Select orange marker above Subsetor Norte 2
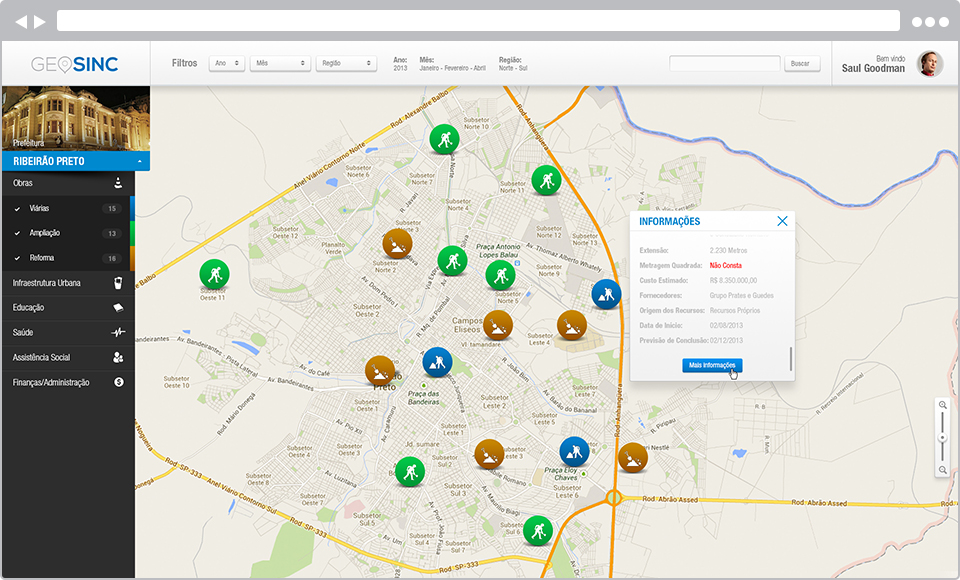Screen dimensions: 960x580 click(x=397, y=244)
